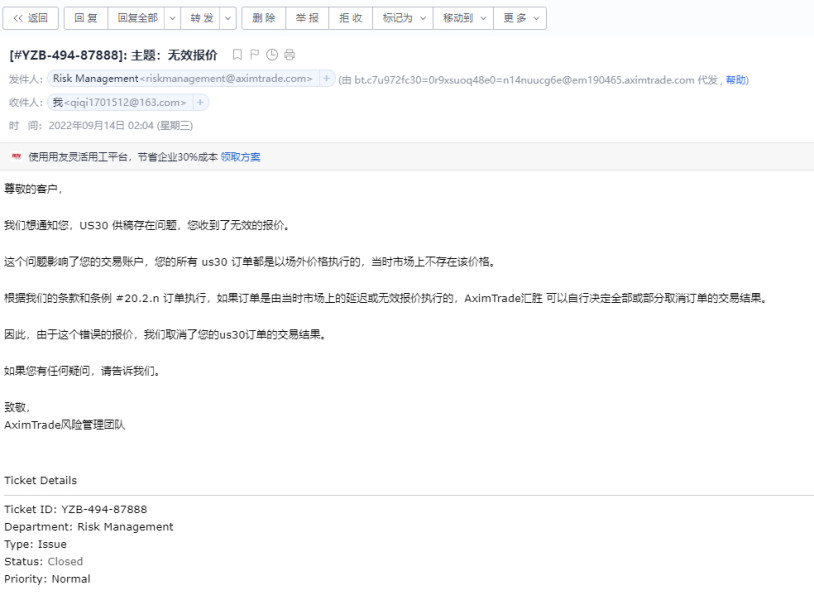Image resolution: width=814 pixels, height=600 pixels.
Task: Report the email with 举报
Action: 307,18
